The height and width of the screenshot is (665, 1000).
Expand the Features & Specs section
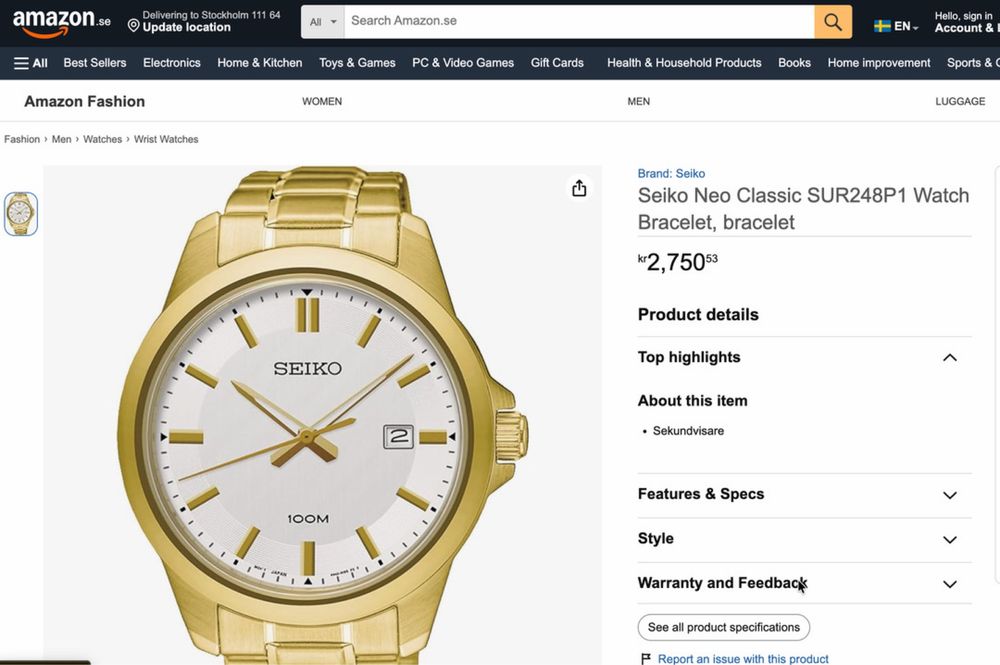(949, 495)
